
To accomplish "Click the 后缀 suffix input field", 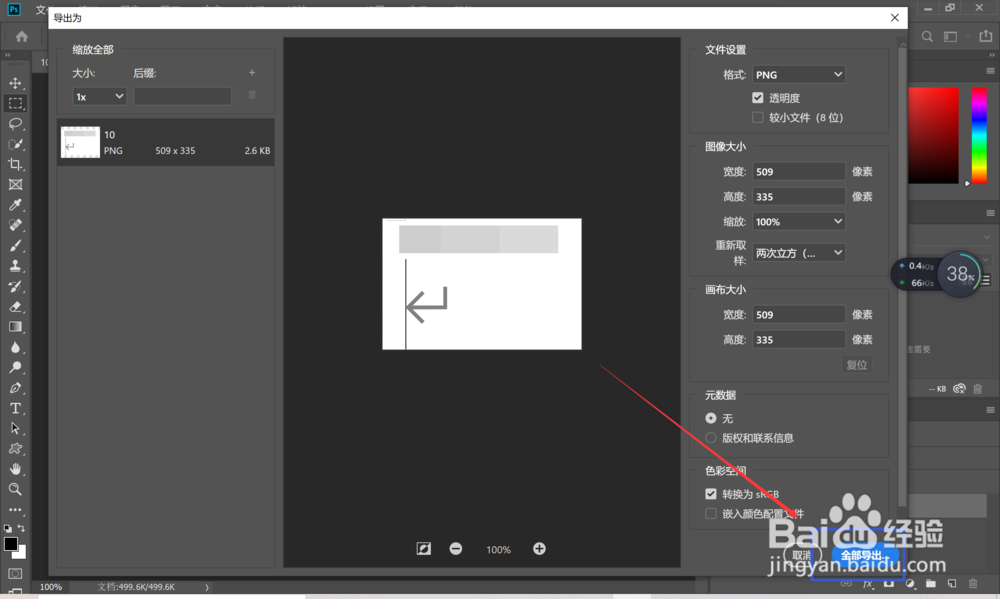I will 182,96.
